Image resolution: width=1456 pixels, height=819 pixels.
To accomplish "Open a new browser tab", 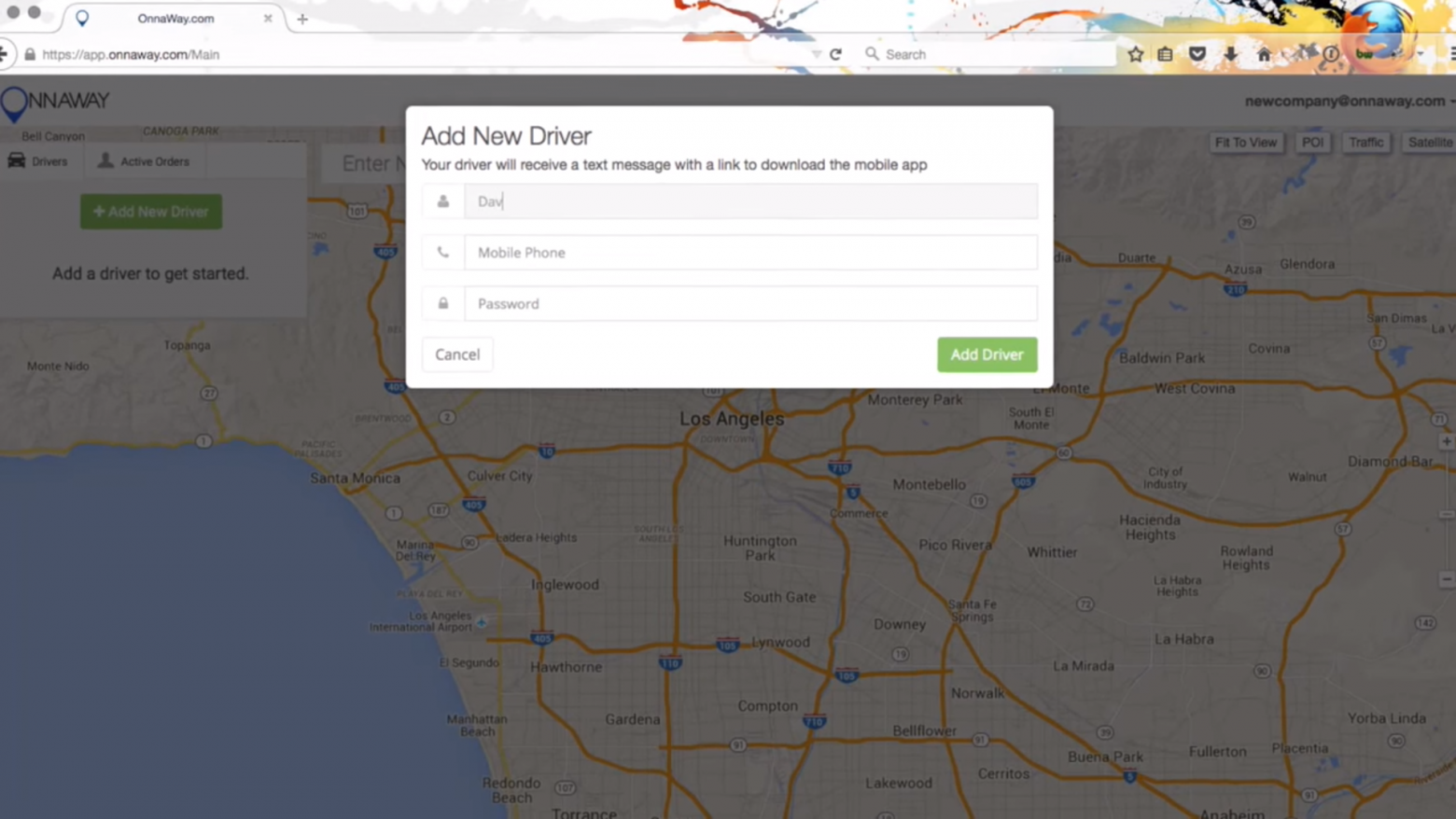I will click(x=302, y=19).
